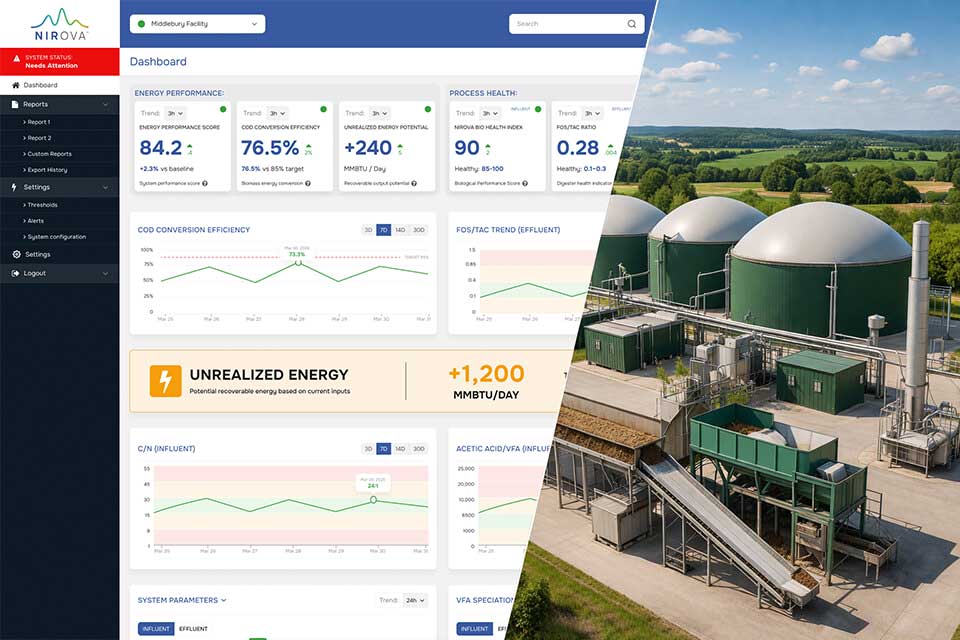The width and height of the screenshot is (960, 640).
Task: Click the 24:1 data point on C/N chart
Action: tap(373, 500)
